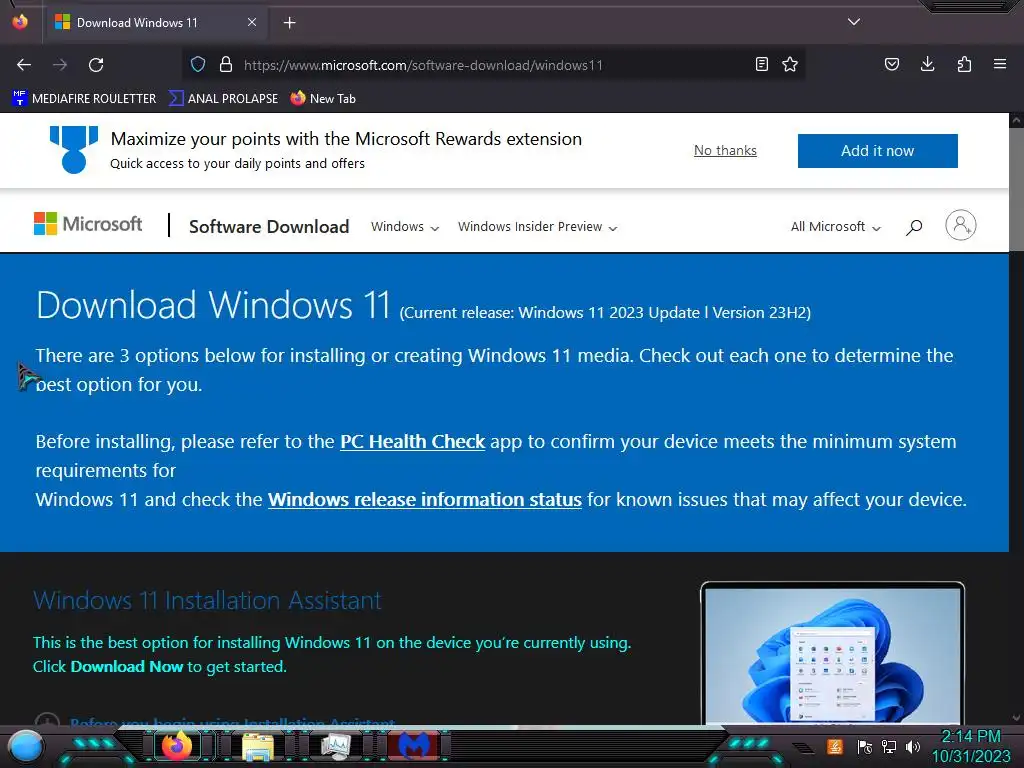Open the New Tab bookmark
The width and height of the screenshot is (1024, 768).
pyautogui.click(x=323, y=99)
